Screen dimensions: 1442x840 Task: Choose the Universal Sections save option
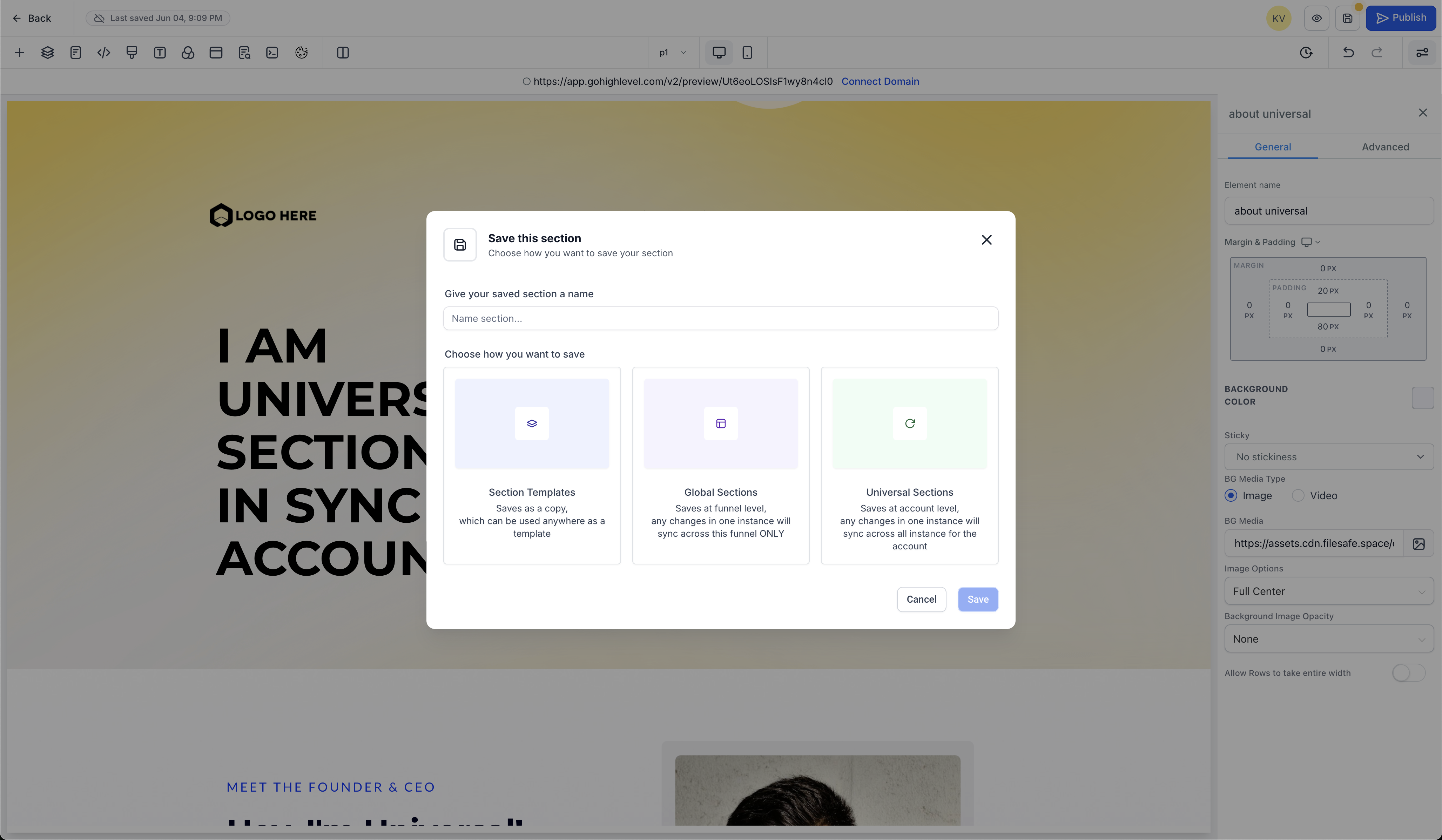click(909, 466)
